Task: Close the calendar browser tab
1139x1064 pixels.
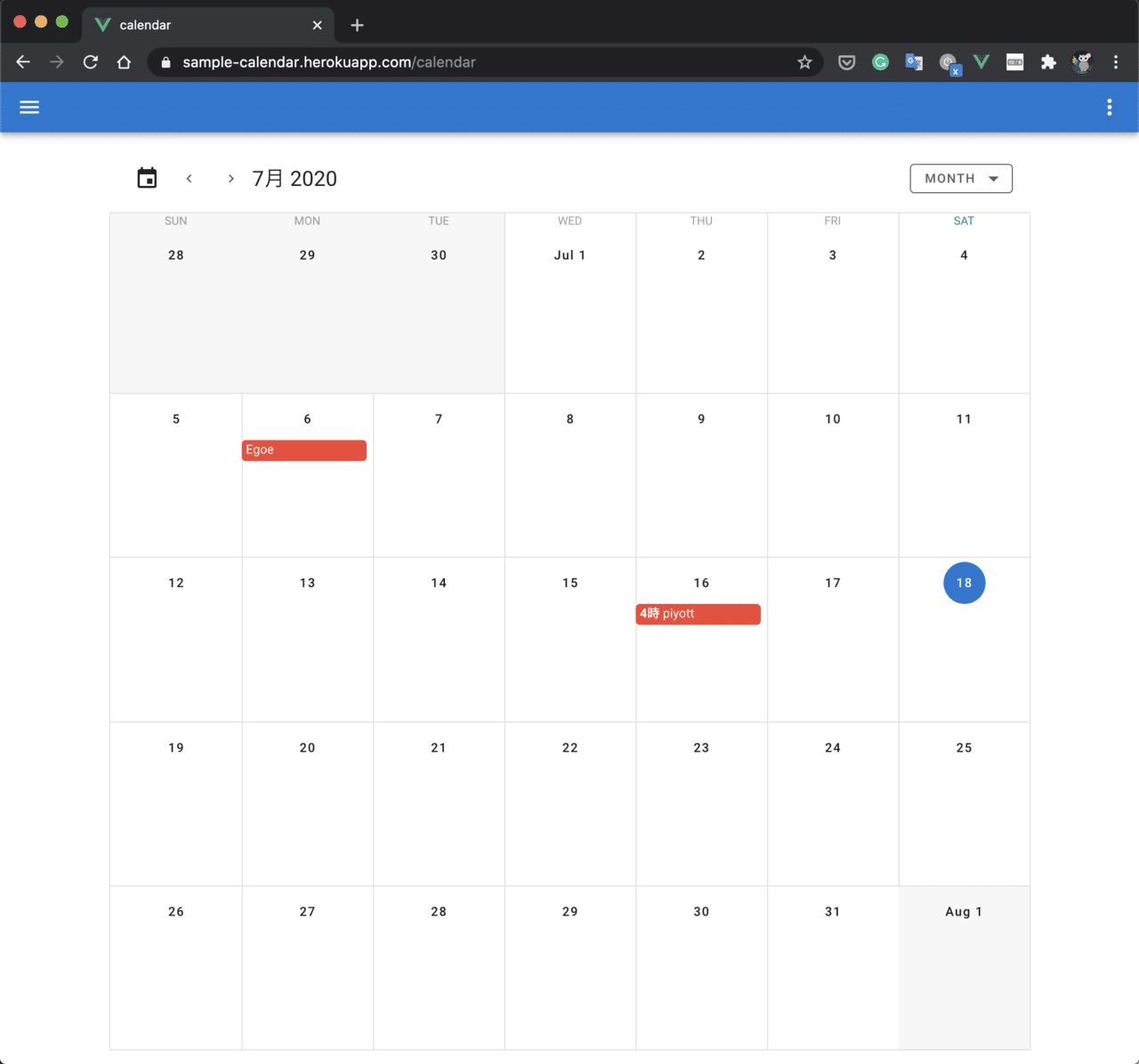Action: point(317,25)
